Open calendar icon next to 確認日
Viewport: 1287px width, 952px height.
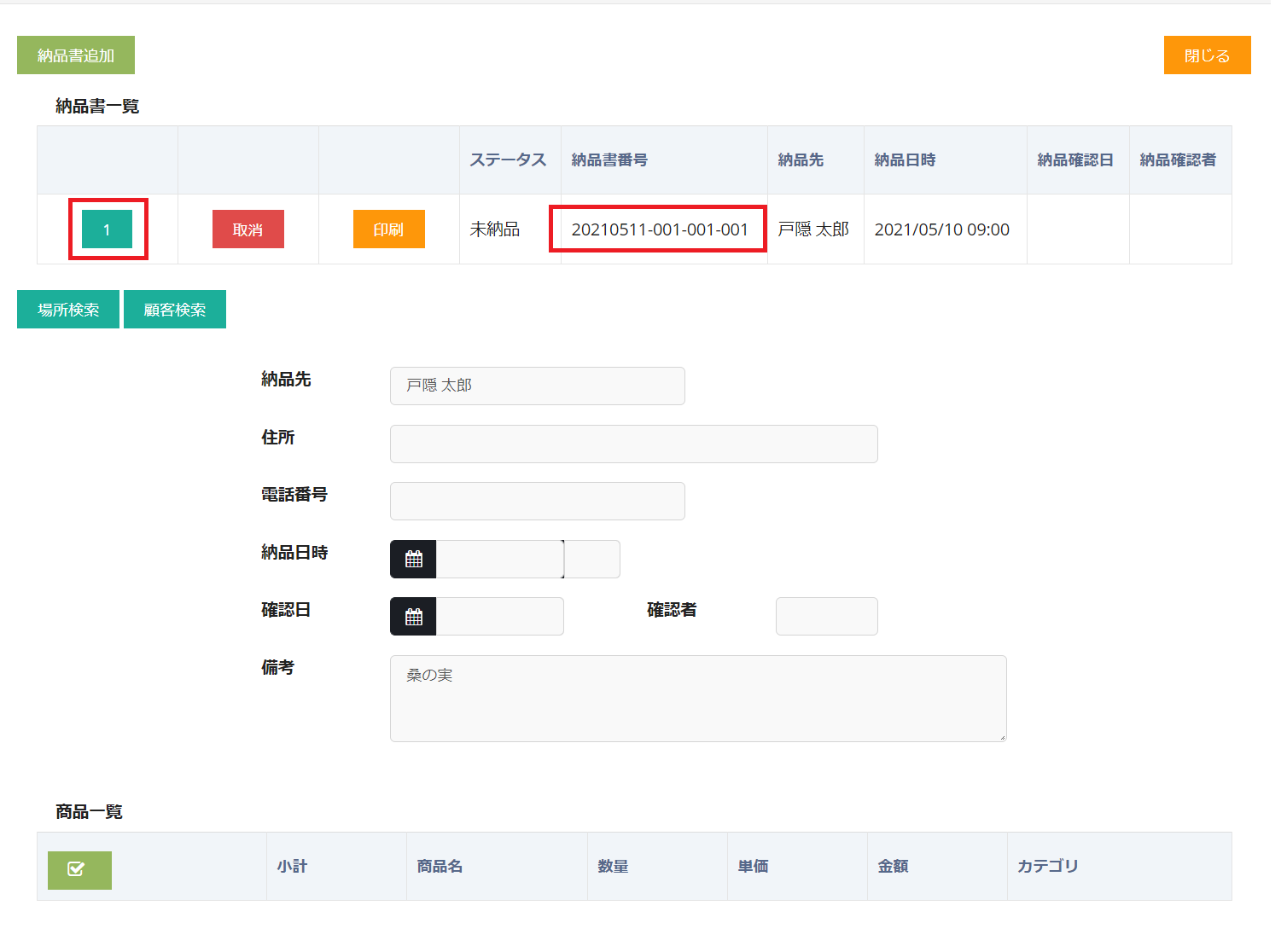coord(413,617)
